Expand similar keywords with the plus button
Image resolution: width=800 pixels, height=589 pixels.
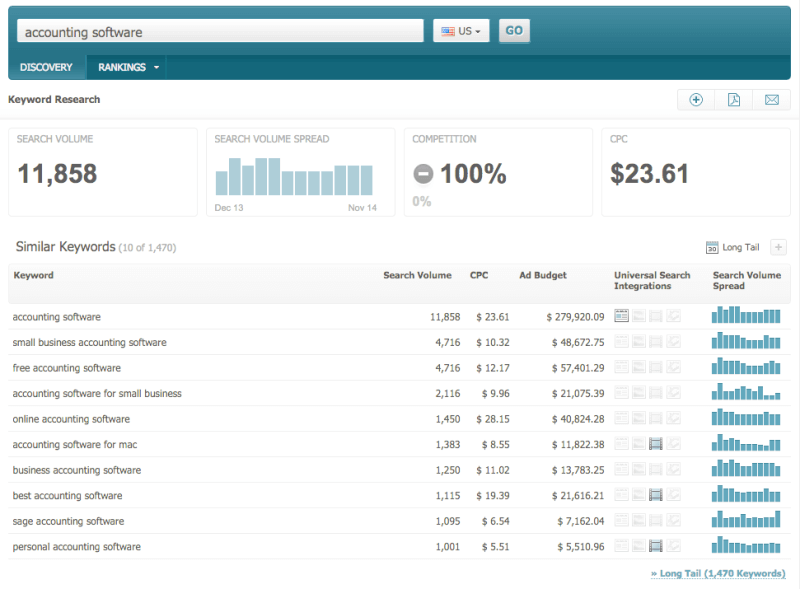tap(779, 248)
